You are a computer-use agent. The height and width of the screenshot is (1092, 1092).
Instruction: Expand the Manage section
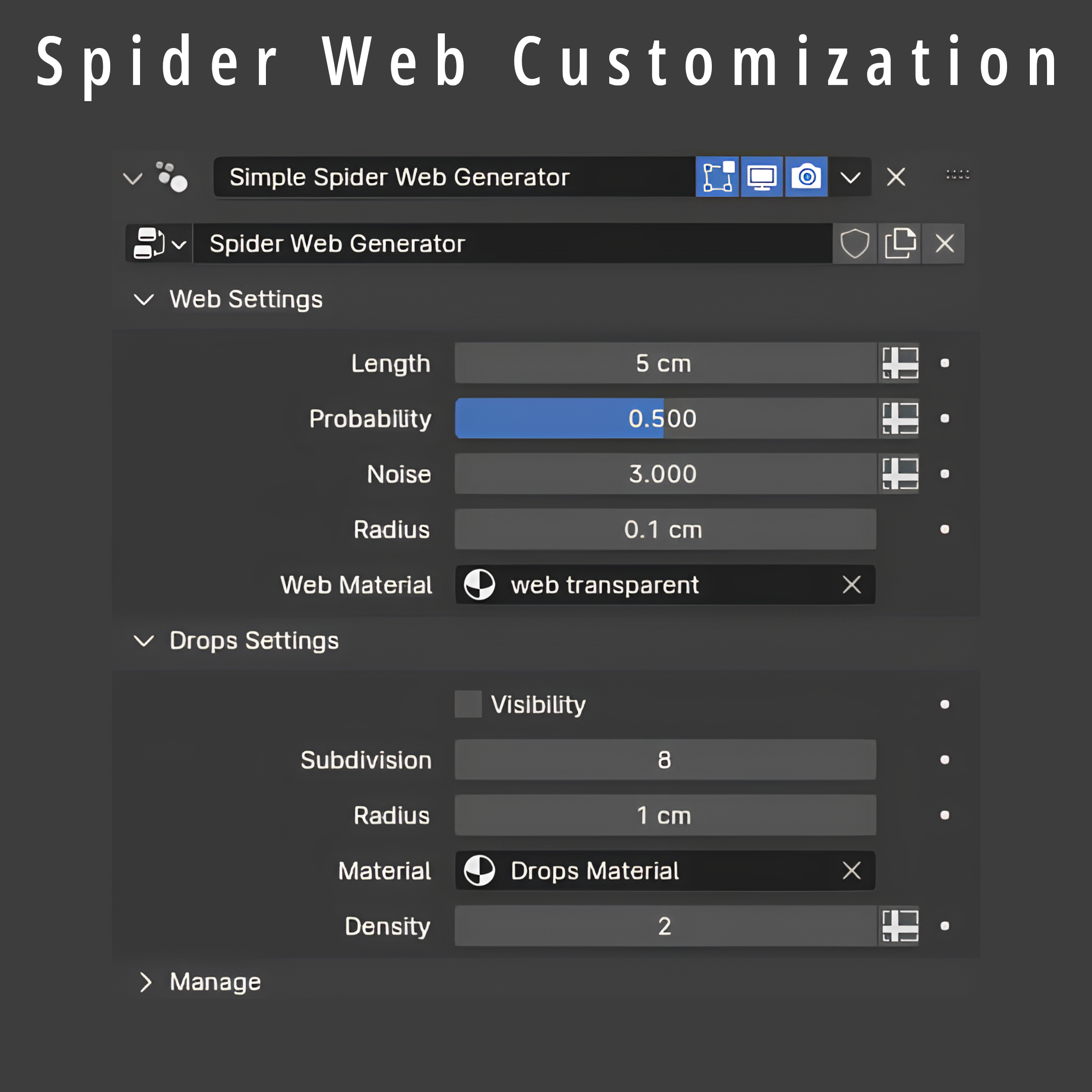[x=145, y=982]
